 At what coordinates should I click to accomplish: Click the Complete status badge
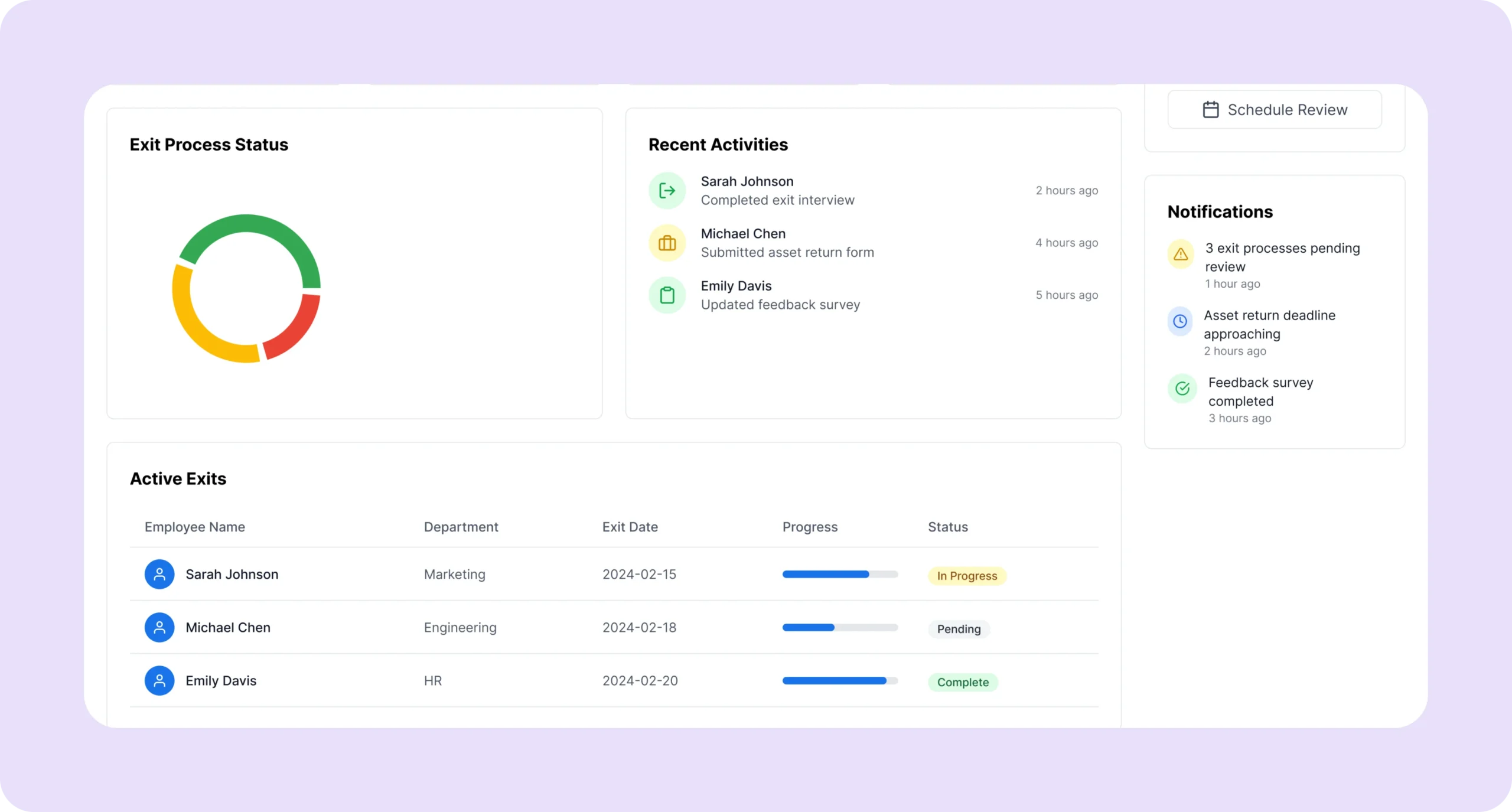[962, 682]
